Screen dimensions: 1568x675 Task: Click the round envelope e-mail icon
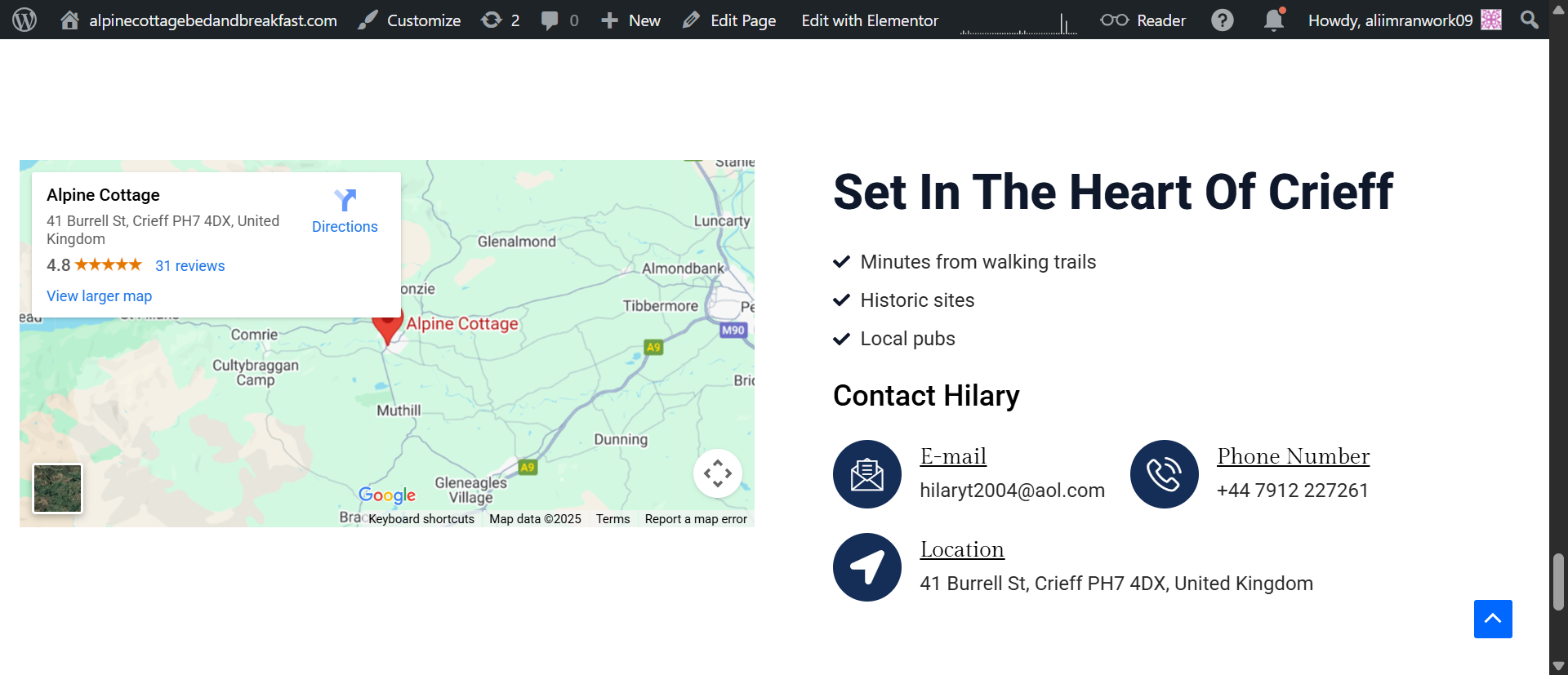pos(866,474)
